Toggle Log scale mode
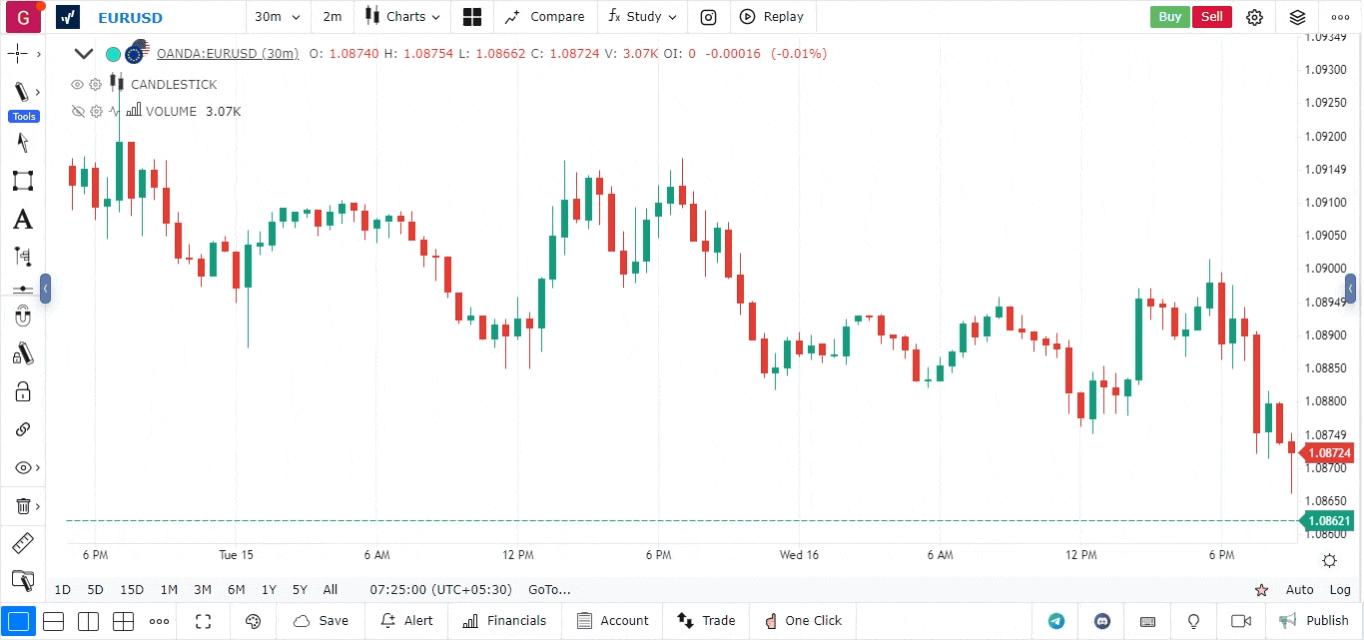Viewport: 1364px width, 640px height. 1340,590
